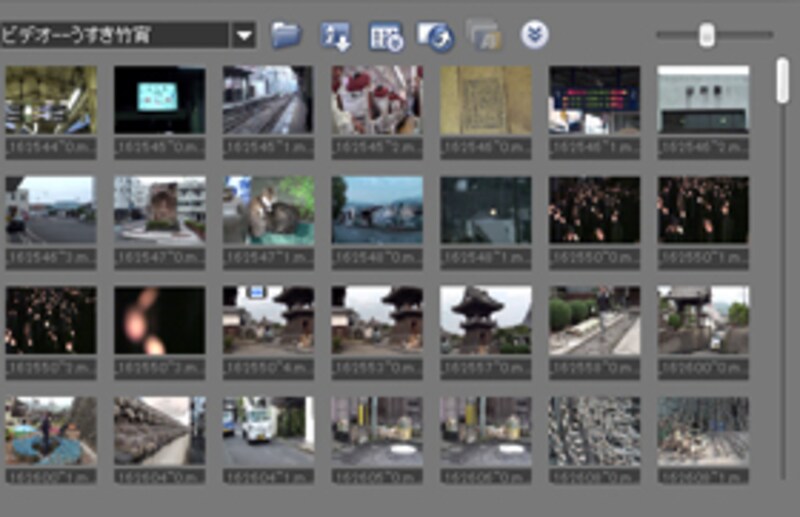
Task: Open the ビデオ library folder dropdown
Action: (244, 36)
